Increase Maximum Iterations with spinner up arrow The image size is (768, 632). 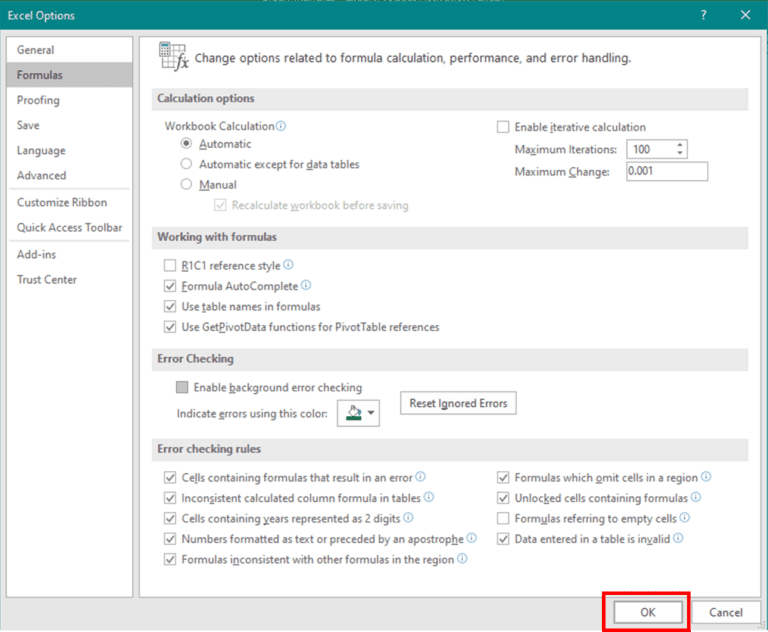click(680, 145)
